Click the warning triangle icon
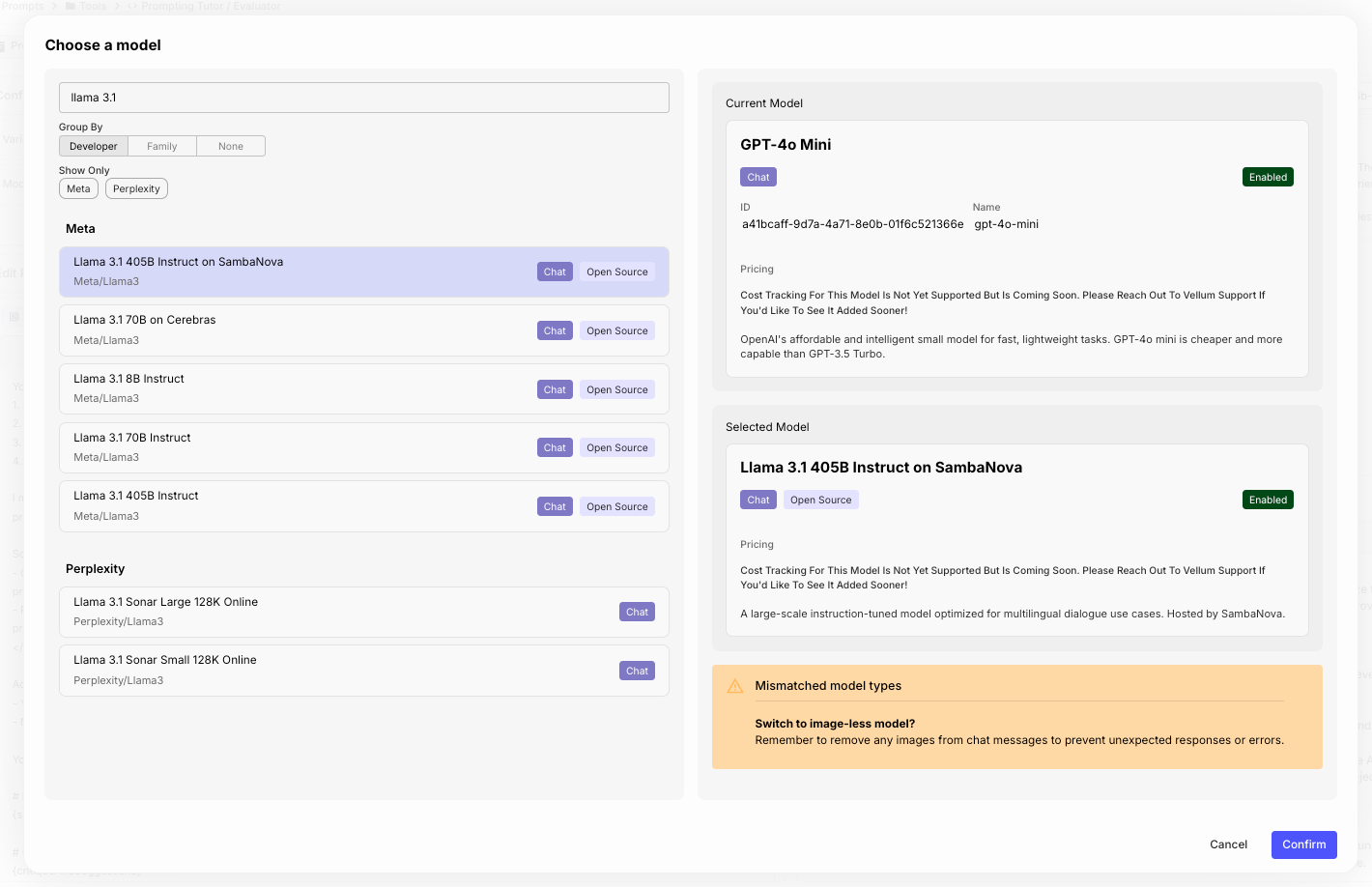Screen dimensions: 1372x887 coord(735,686)
